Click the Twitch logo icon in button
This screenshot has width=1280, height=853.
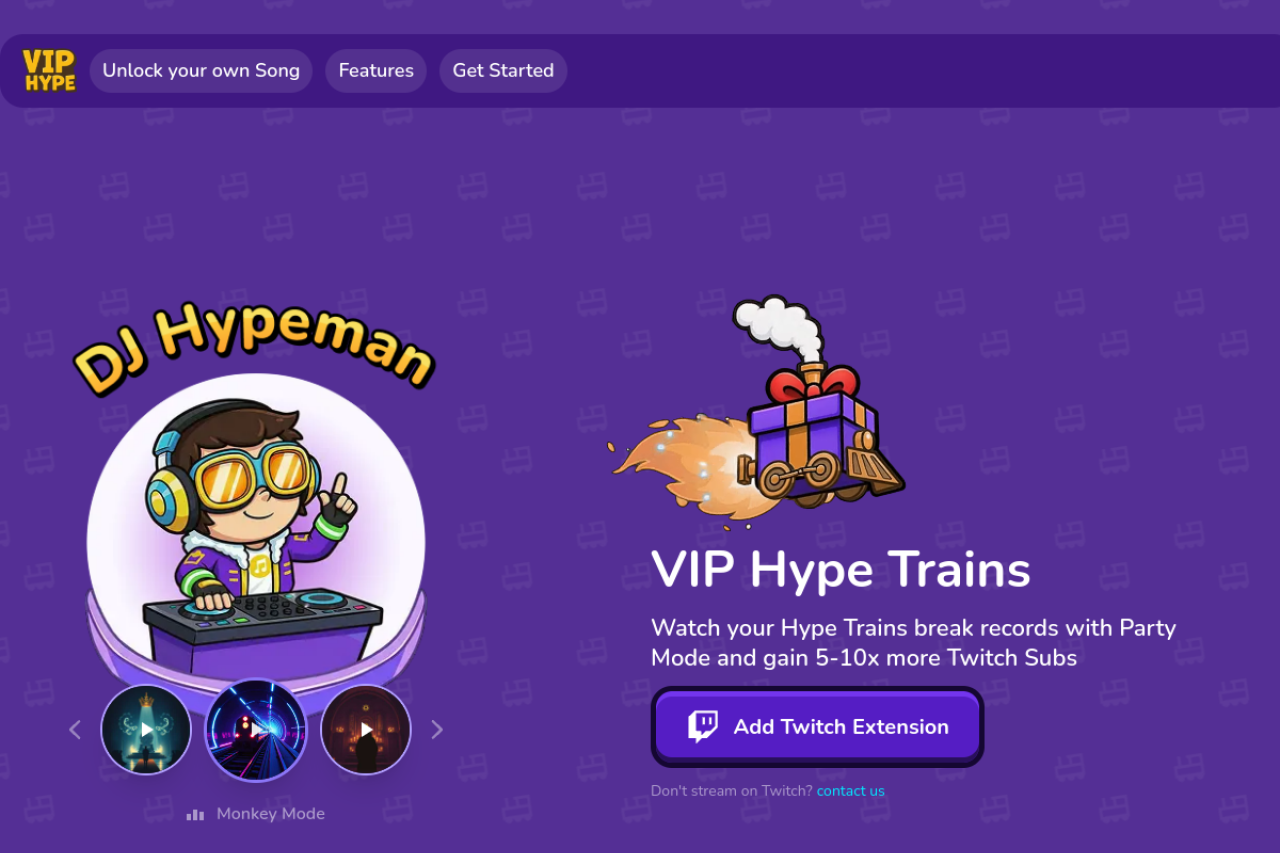(x=703, y=726)
